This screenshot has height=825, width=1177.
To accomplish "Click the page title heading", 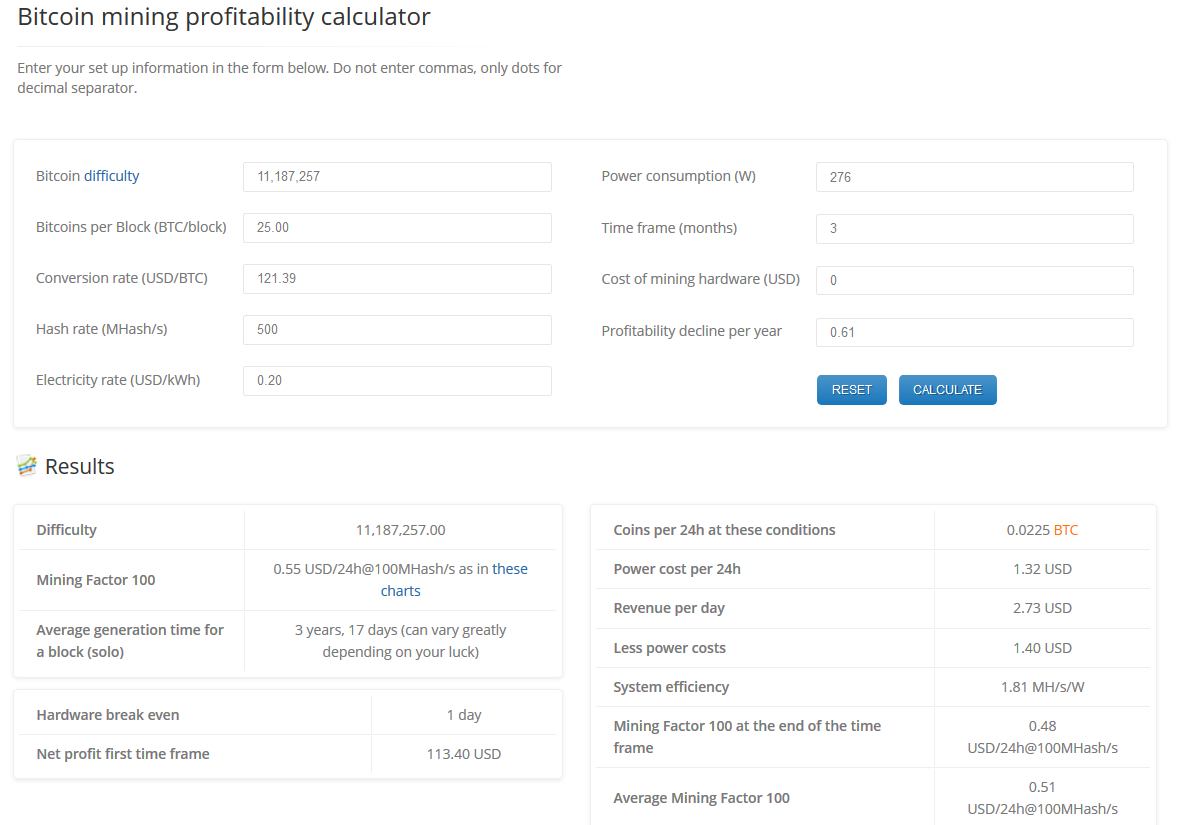I will [224, 17].
